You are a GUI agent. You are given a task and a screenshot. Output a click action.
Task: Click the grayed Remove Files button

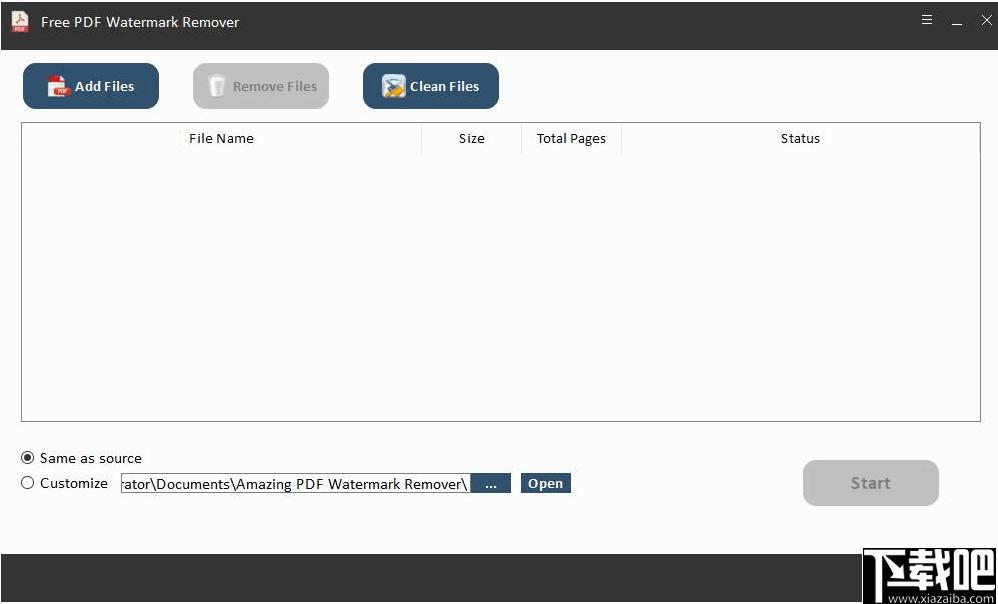(x=261, y=86)
